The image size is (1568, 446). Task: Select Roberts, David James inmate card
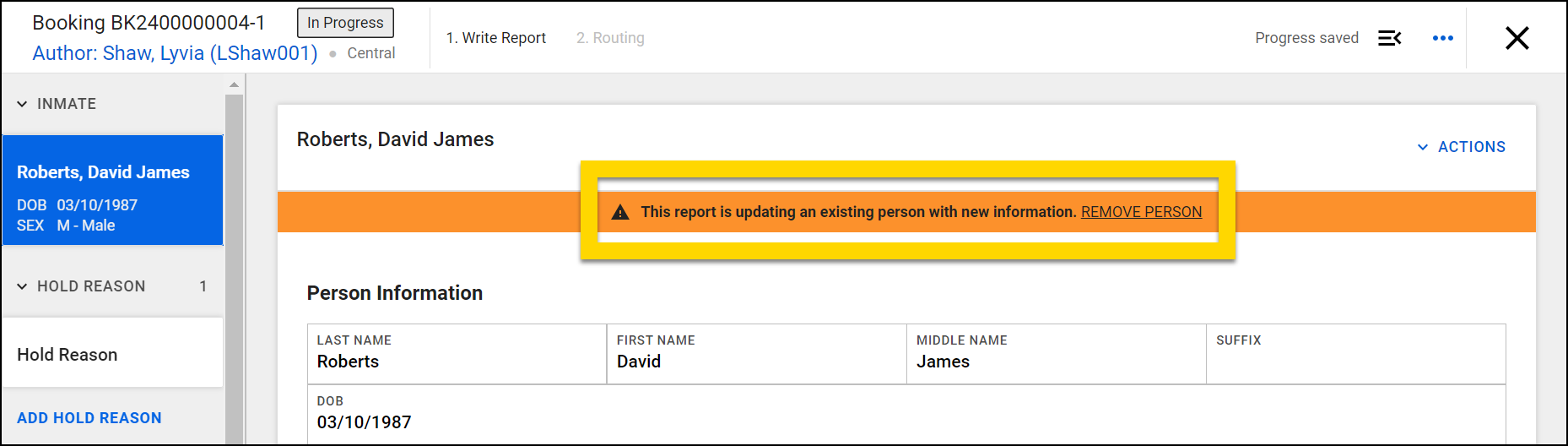[x=113, y=190]
